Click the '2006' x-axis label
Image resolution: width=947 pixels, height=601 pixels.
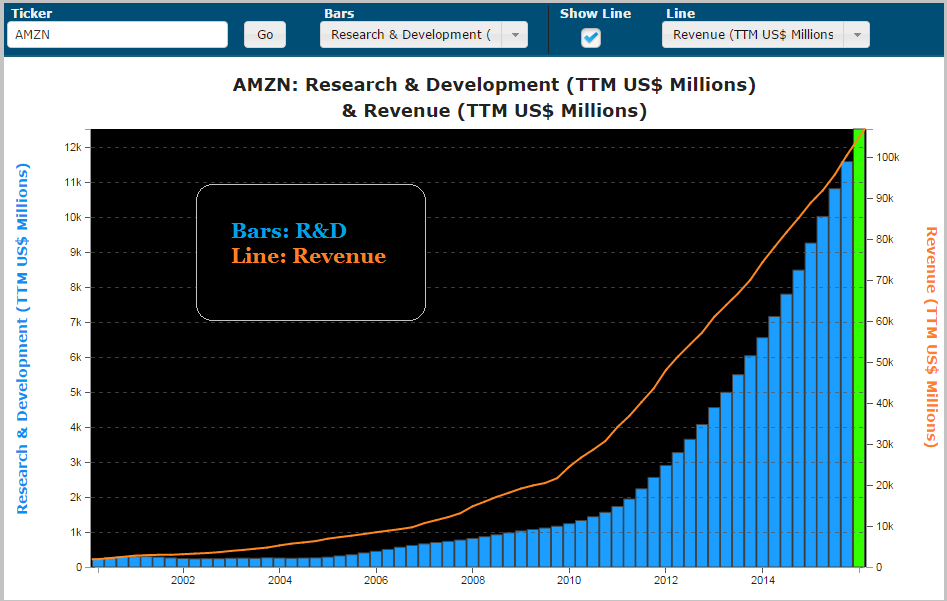point(376,580)
